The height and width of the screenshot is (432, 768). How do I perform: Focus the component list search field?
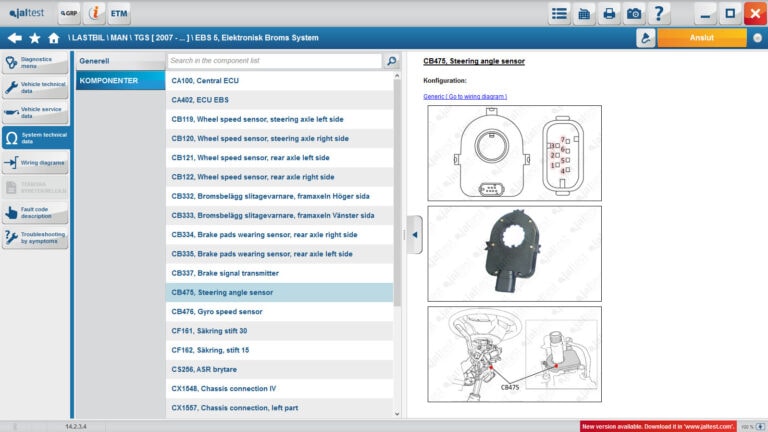click(x=274, y=61)
